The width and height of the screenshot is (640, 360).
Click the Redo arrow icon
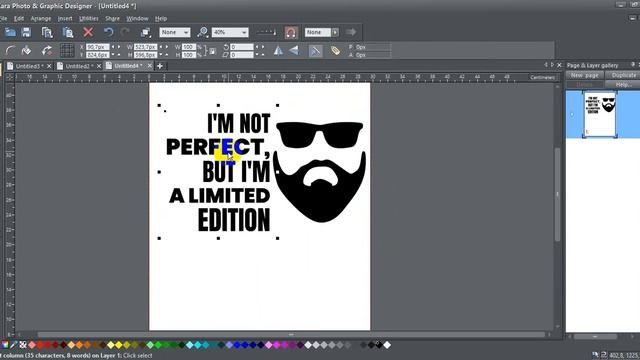(x=125, y=32)
